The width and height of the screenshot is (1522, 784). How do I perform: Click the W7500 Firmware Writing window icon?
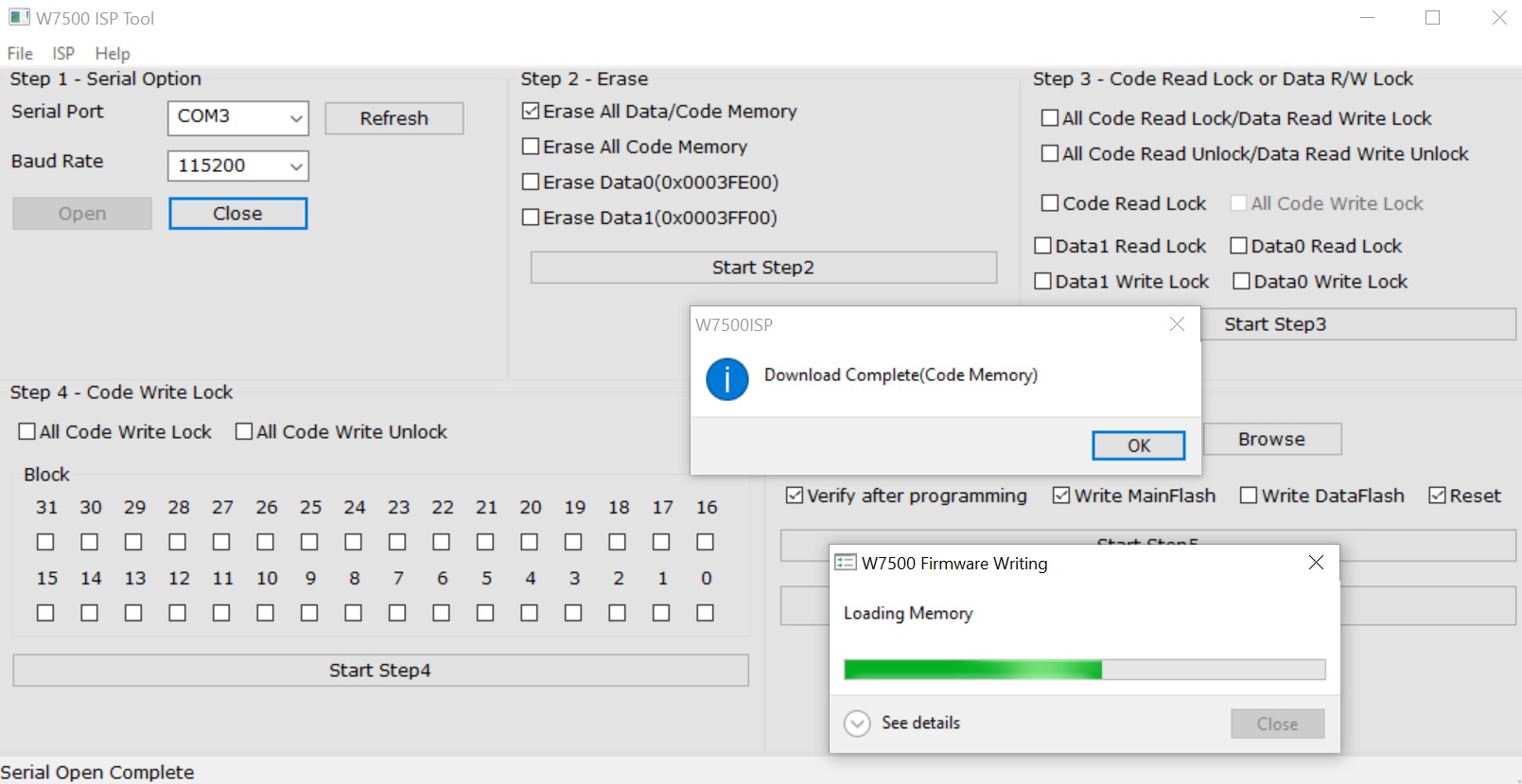point(845,563)
